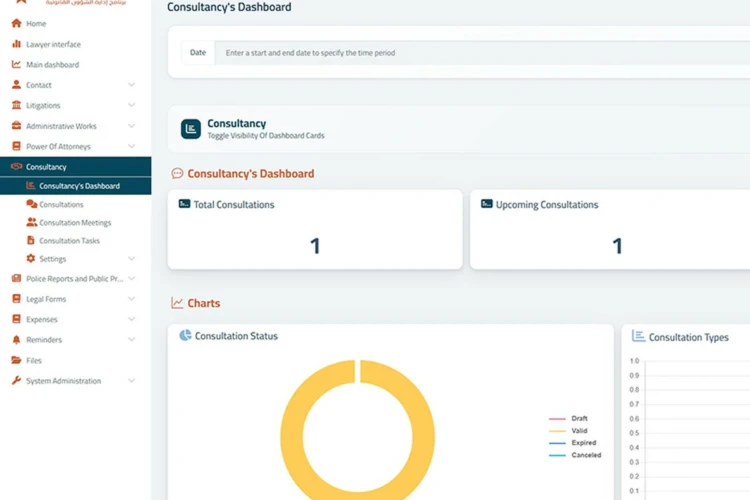Click the Upcoming Consultations card icon
This screenshot has width=750, height=500.
coord(486,204)
